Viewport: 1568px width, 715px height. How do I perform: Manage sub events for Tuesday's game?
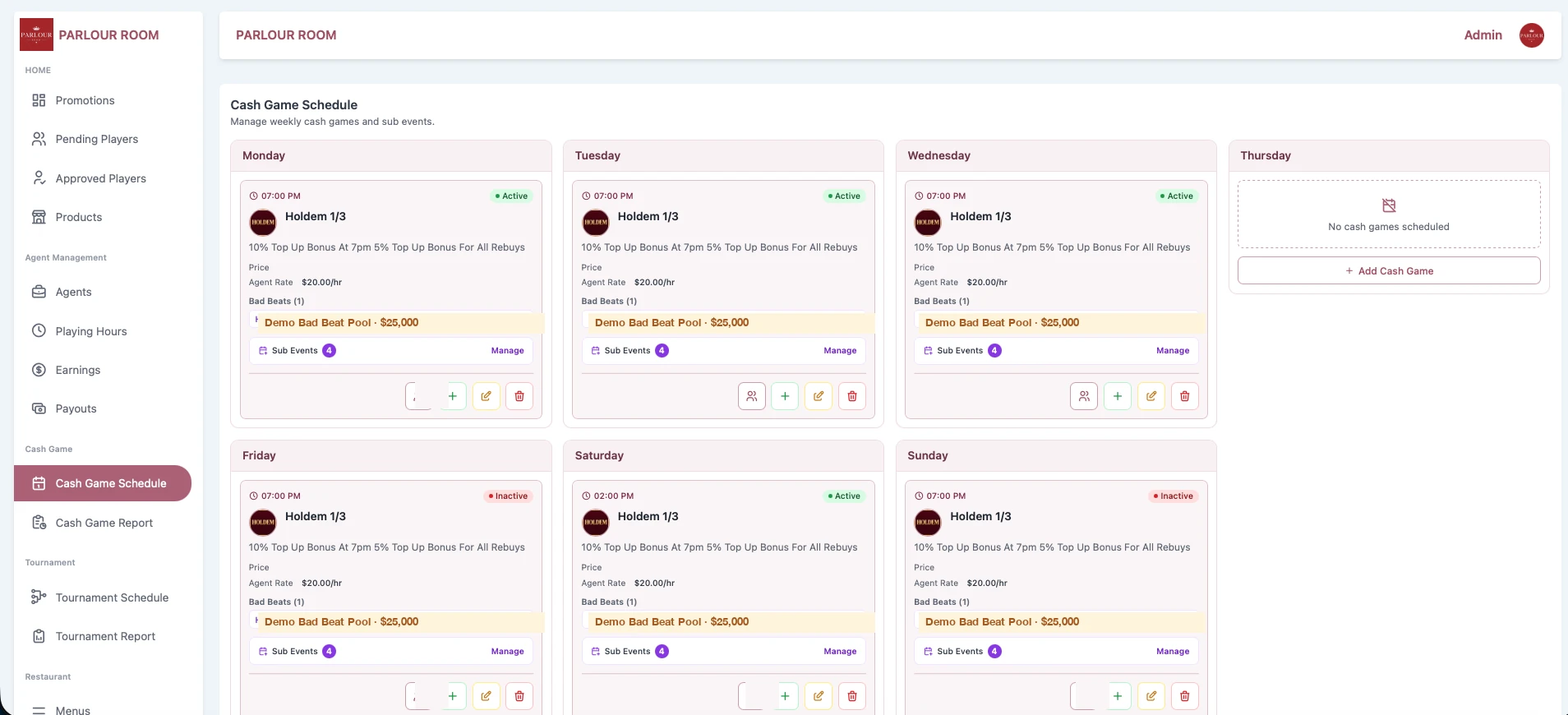tap(840, 351)
